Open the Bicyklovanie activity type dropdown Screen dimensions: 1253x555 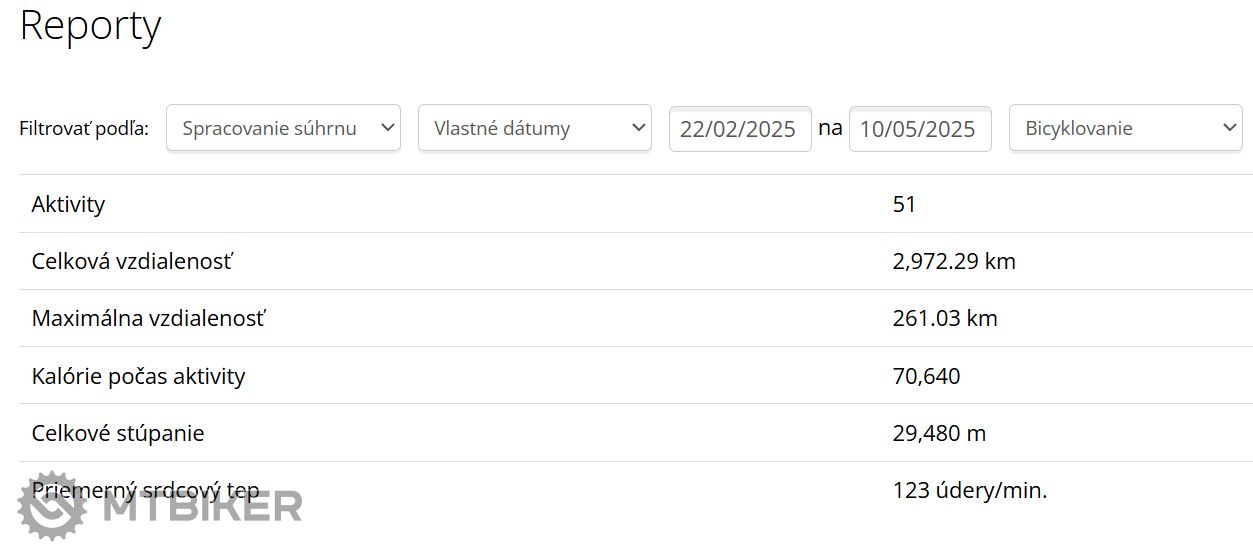coord(1125,128)
